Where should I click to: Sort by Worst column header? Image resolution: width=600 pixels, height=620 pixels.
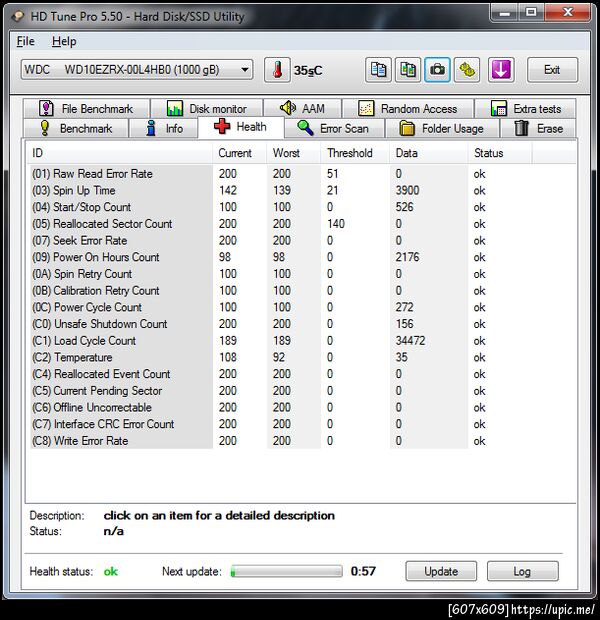click(x=294, y=153)
